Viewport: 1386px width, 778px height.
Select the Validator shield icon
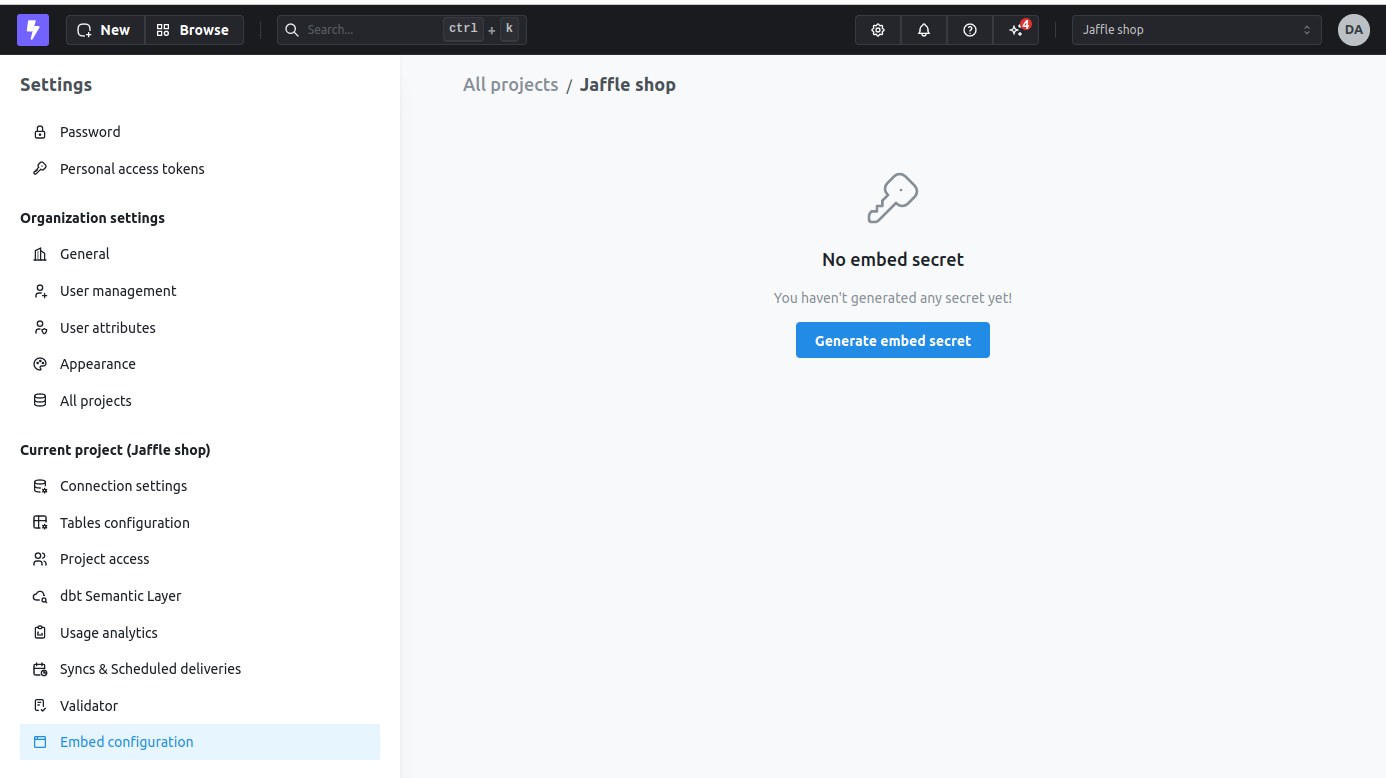[x=40, y=705]
